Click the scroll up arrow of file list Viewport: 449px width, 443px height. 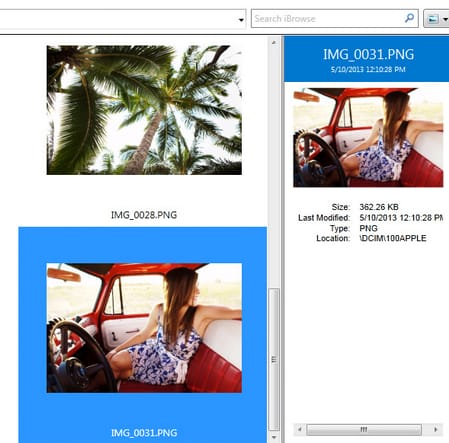click(274, 42)
